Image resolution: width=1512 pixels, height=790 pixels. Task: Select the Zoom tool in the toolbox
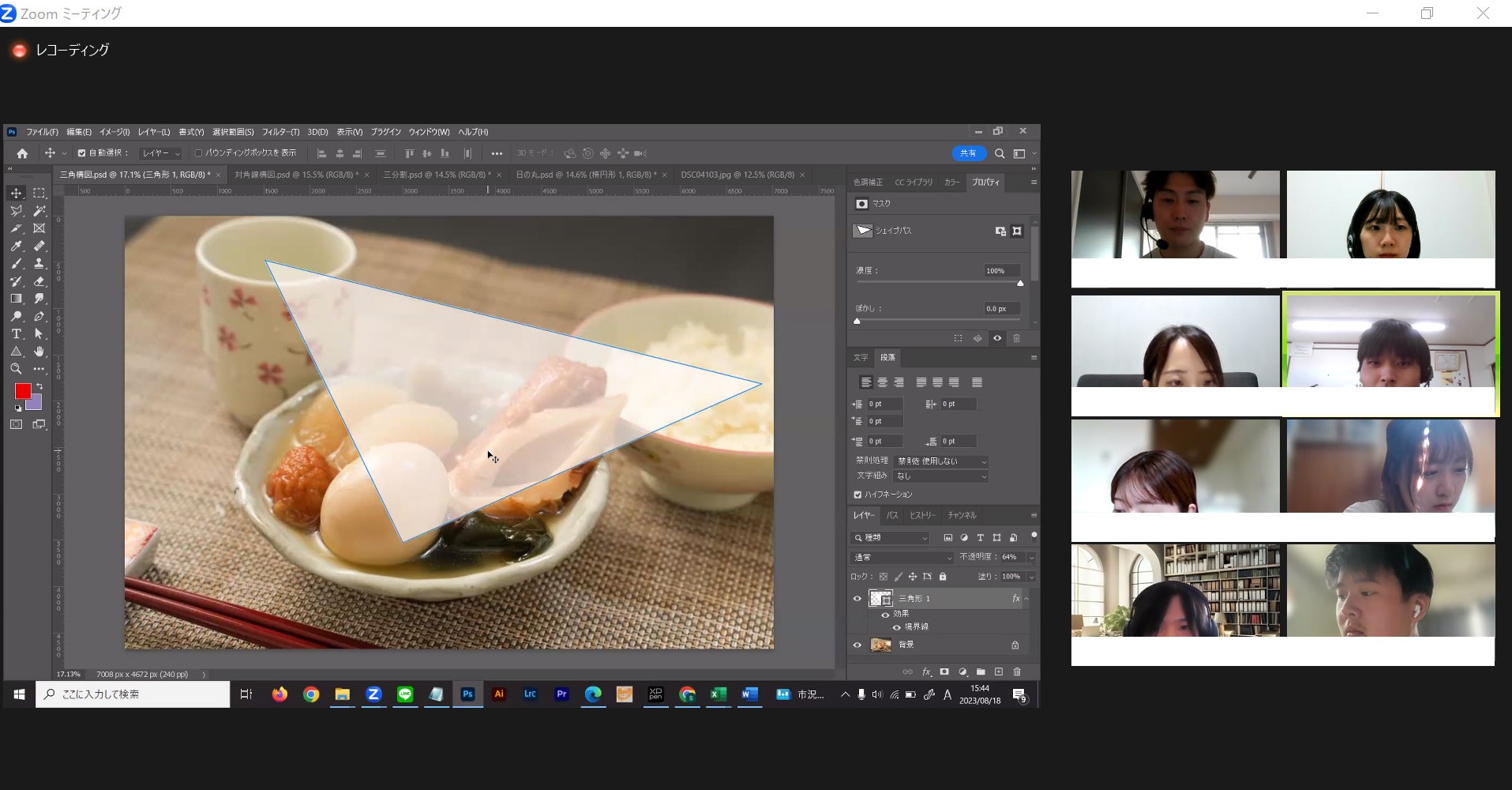16,369
